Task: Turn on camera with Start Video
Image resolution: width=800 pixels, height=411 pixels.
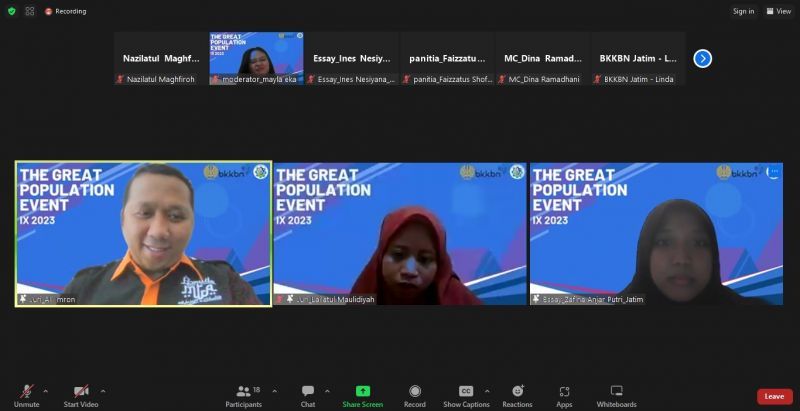Action: point(80,395)
